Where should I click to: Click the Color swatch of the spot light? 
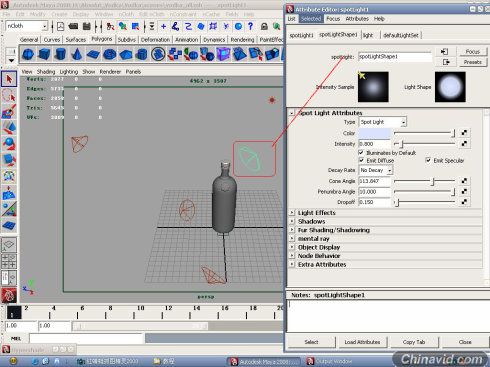click(374, 133)
